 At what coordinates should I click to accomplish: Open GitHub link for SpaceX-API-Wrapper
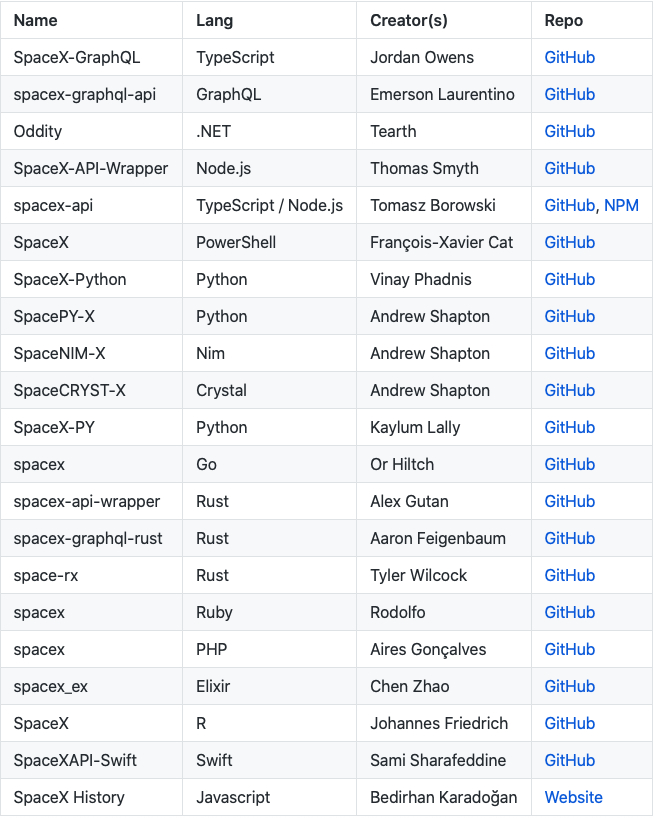tap(570, 169)
